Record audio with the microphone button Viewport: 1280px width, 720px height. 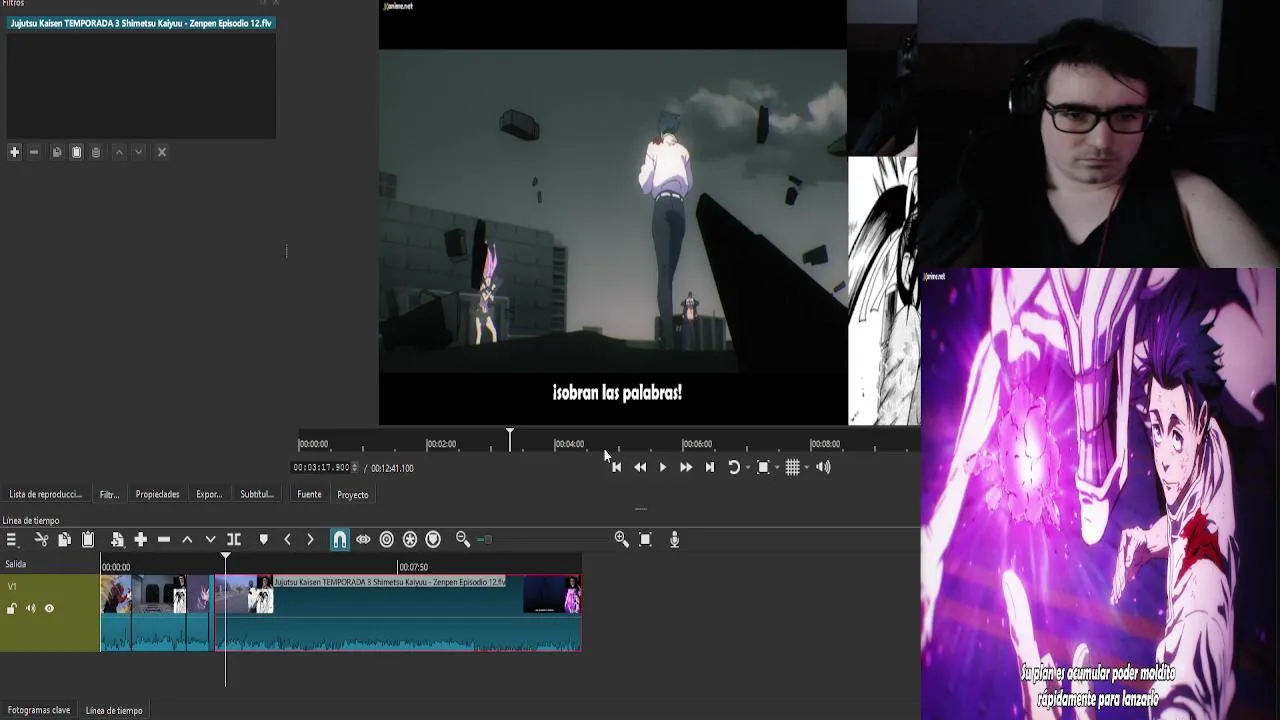pos(674,539)
